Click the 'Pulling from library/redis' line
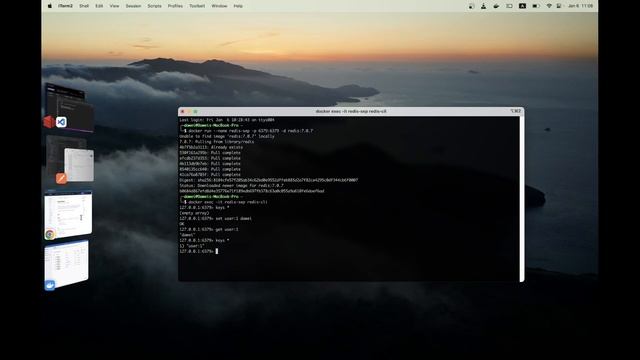640x360 pixels. coord(217,142)
